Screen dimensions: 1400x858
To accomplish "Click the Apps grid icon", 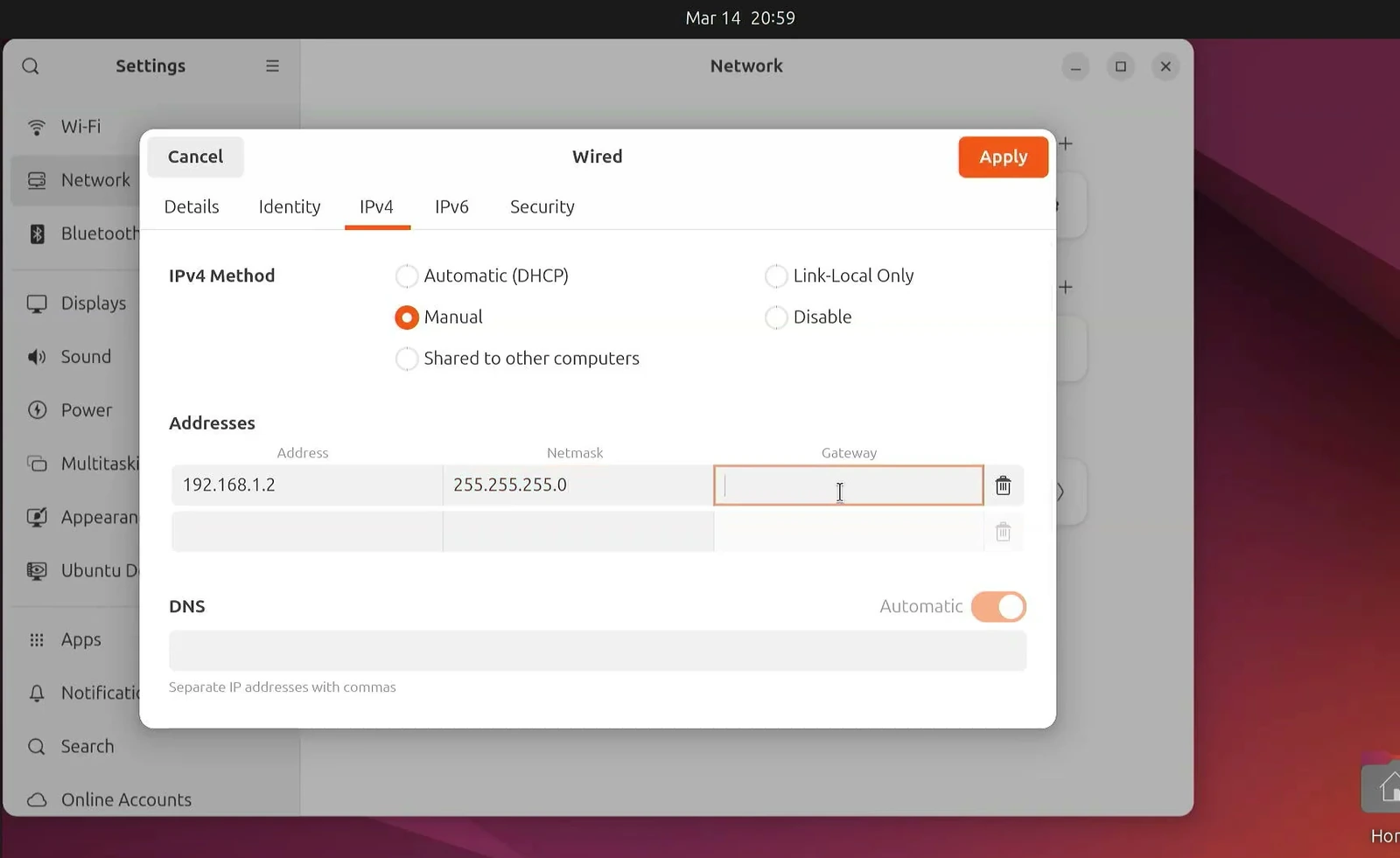I will [x=37, y=640].
